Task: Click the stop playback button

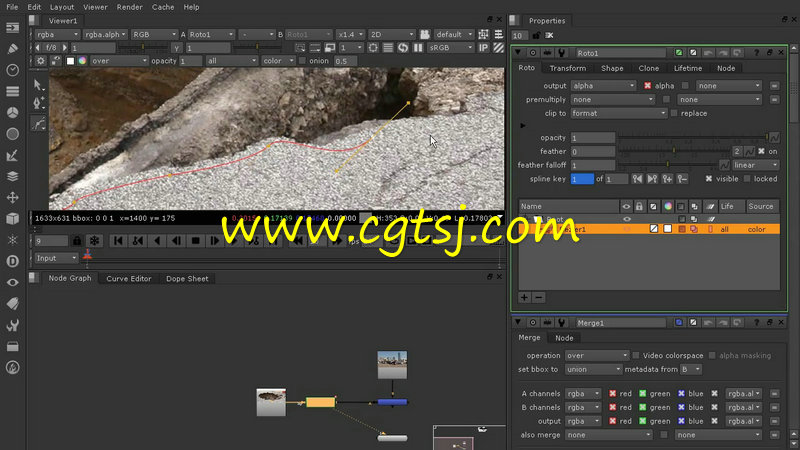Action: pos(195,240)
